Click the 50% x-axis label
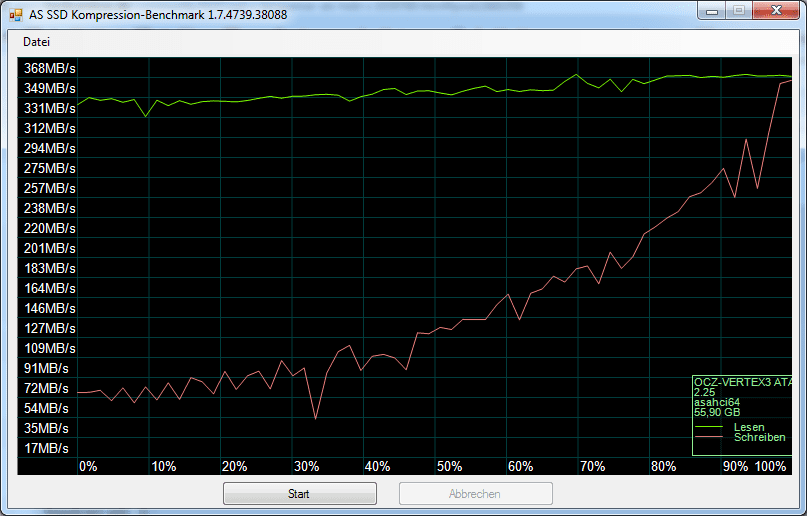The image size is (807, 516). pyautogui.click(x=449, y=467)
